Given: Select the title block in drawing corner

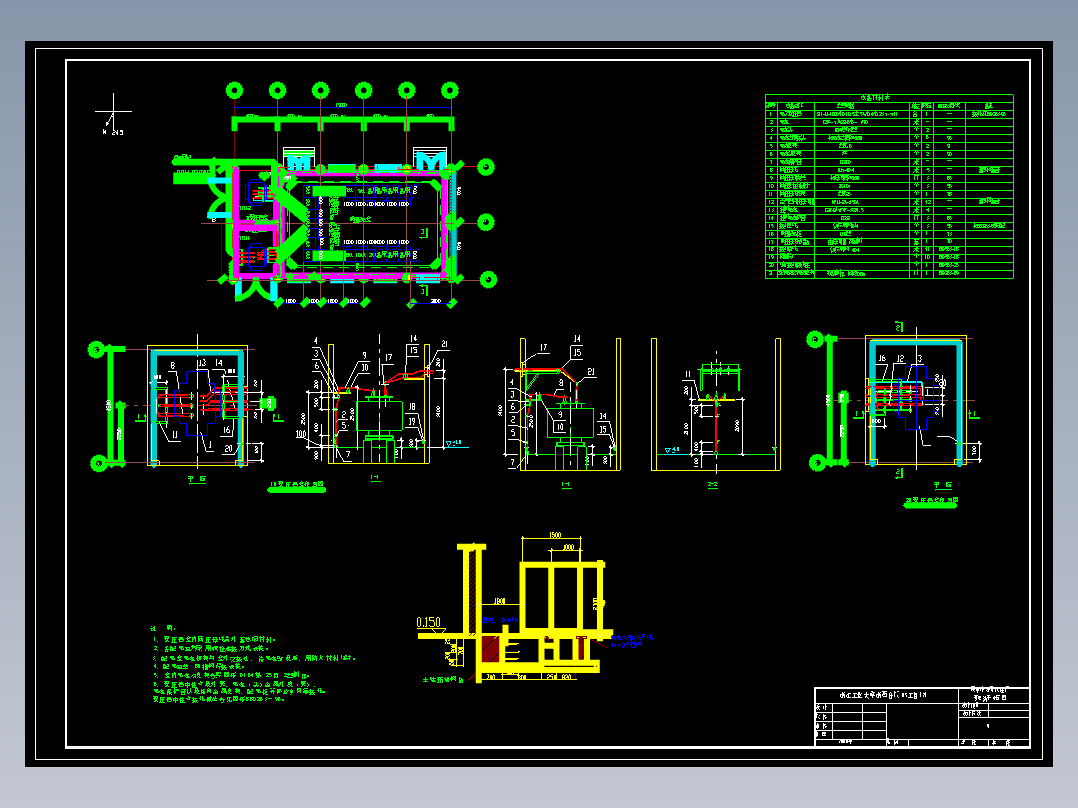Looking at the screenshot, I should (922, 717).
